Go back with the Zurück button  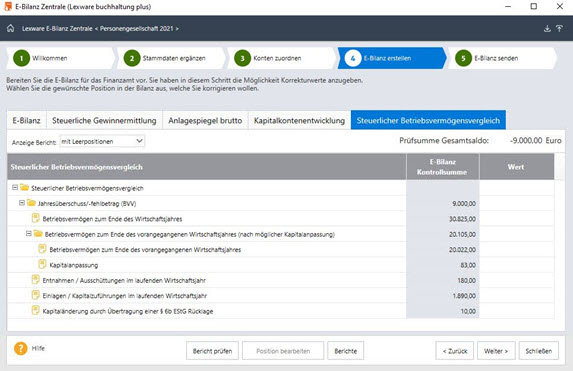(x=455, y=351)
